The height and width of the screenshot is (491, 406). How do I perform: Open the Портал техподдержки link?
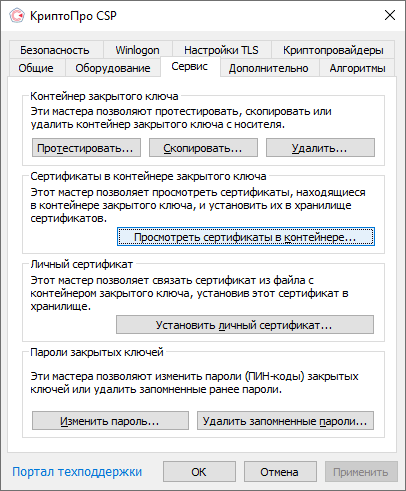(x=77, y=472)
